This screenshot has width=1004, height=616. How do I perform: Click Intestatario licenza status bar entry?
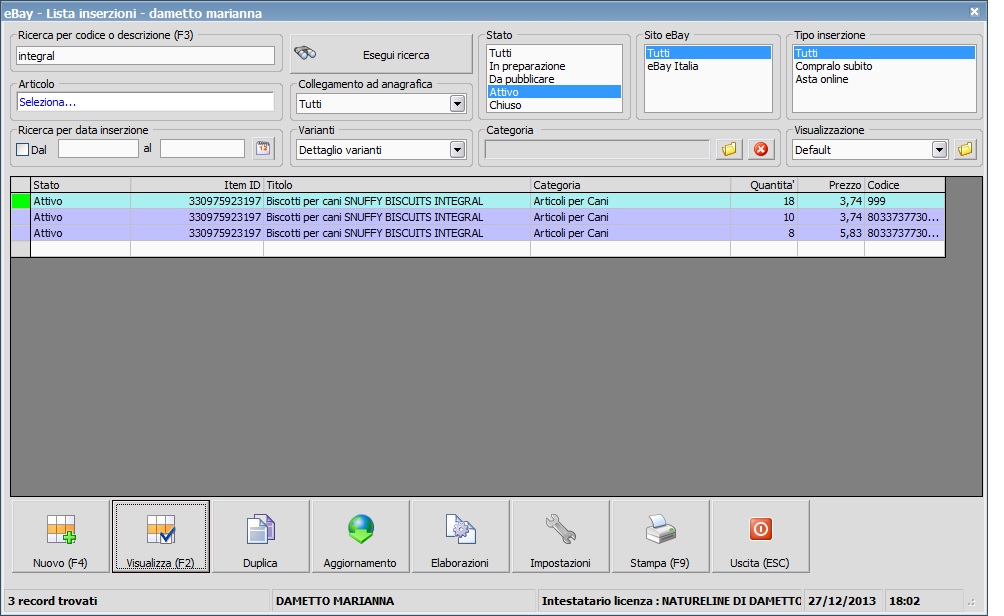tap(670, 601)
